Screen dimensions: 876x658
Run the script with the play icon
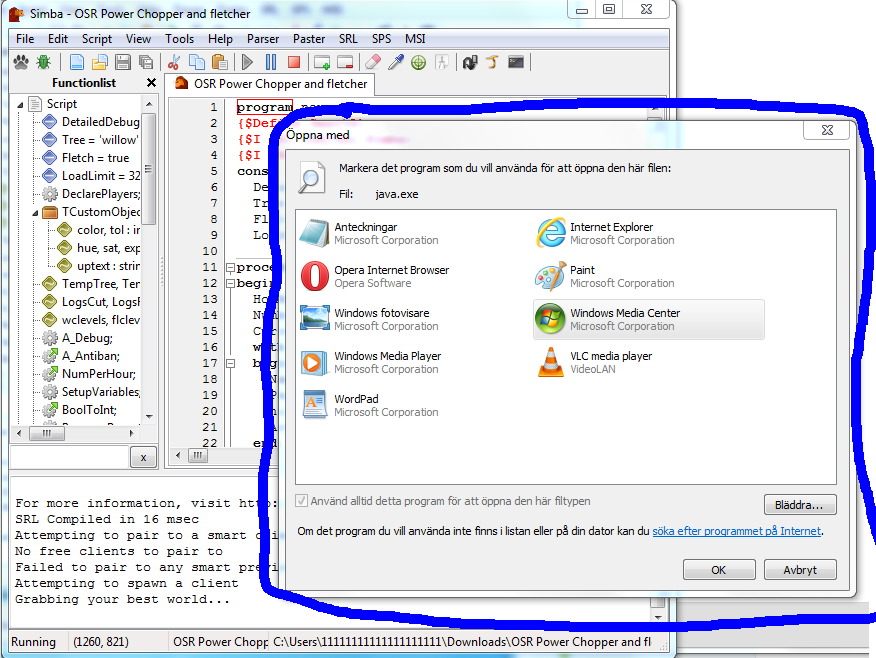pyautogui.click(x=247, y=62)
